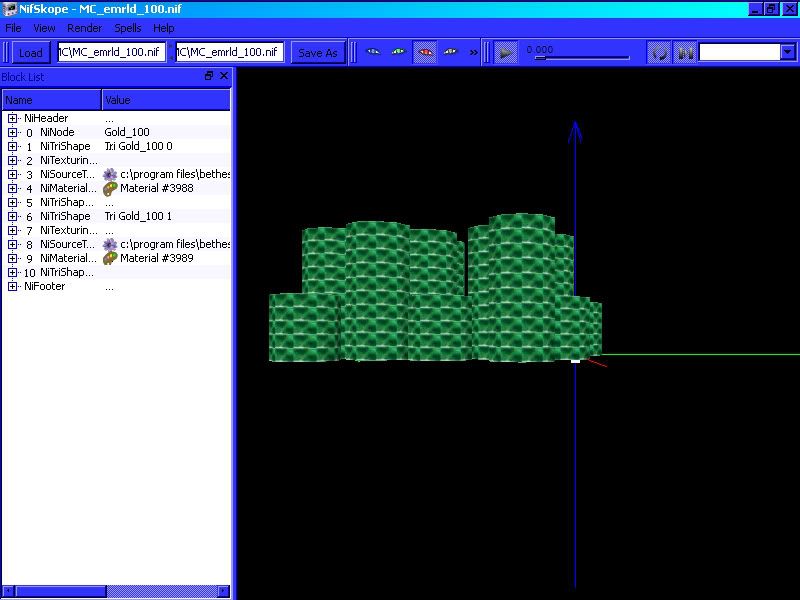Open the animation sequence dropdown
The image size is (800, 600).
(x=788, y=52)
